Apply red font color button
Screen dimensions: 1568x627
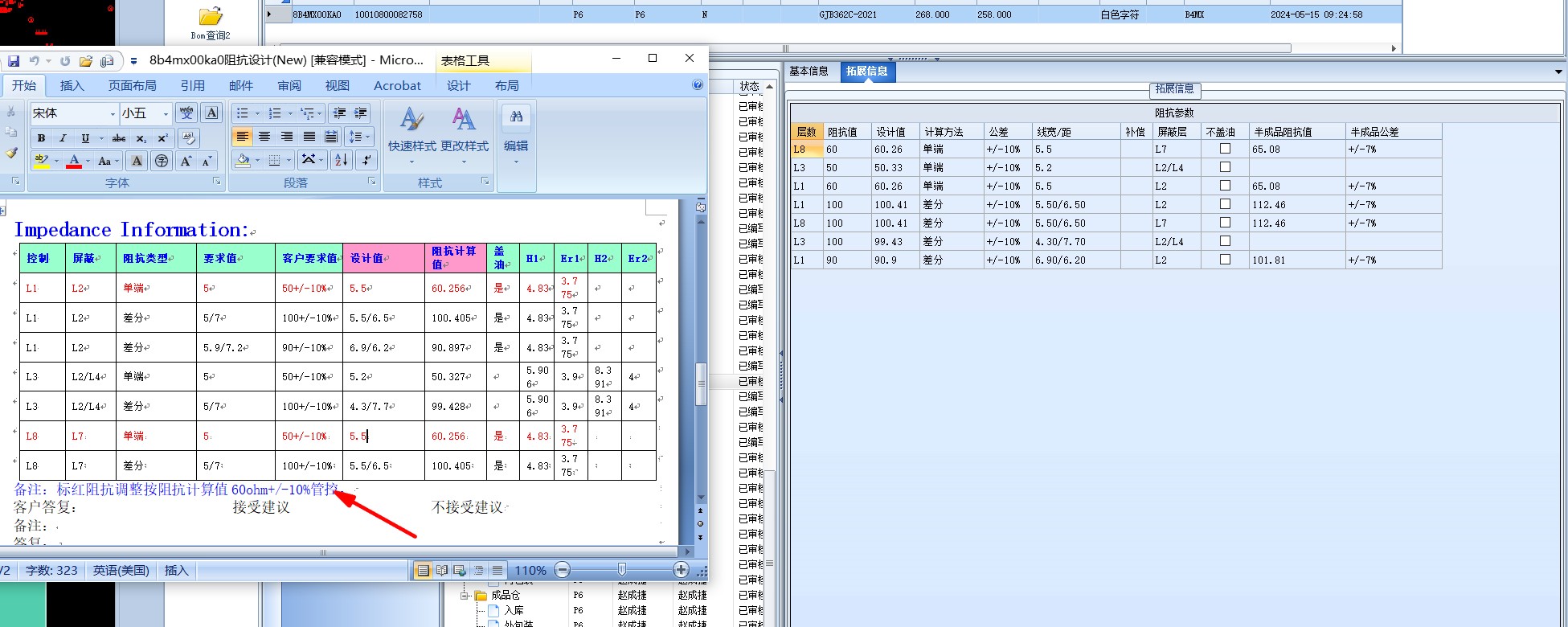pyautogui.click(x=74, y=161)
